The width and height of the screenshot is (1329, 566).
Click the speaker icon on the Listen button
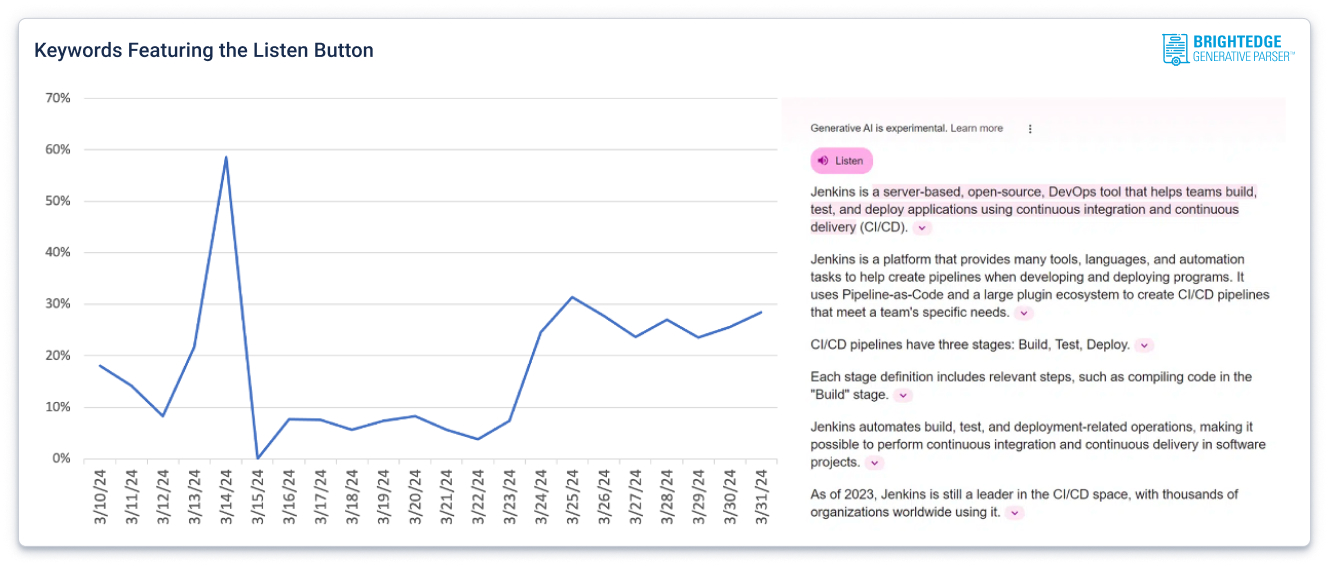[x=823, y=161]
